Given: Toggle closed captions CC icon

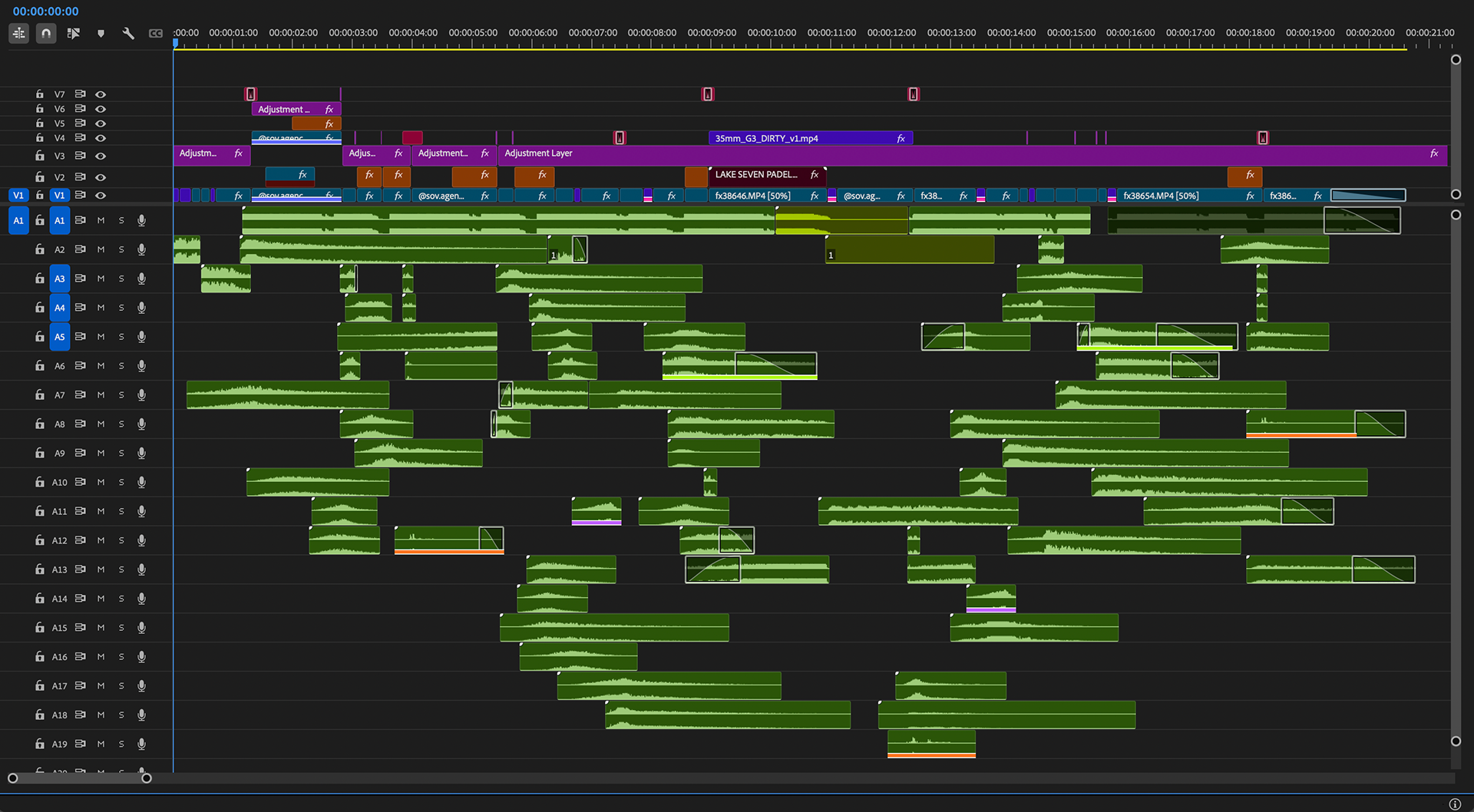Looking at the screenshot, I should click(156, 33).
